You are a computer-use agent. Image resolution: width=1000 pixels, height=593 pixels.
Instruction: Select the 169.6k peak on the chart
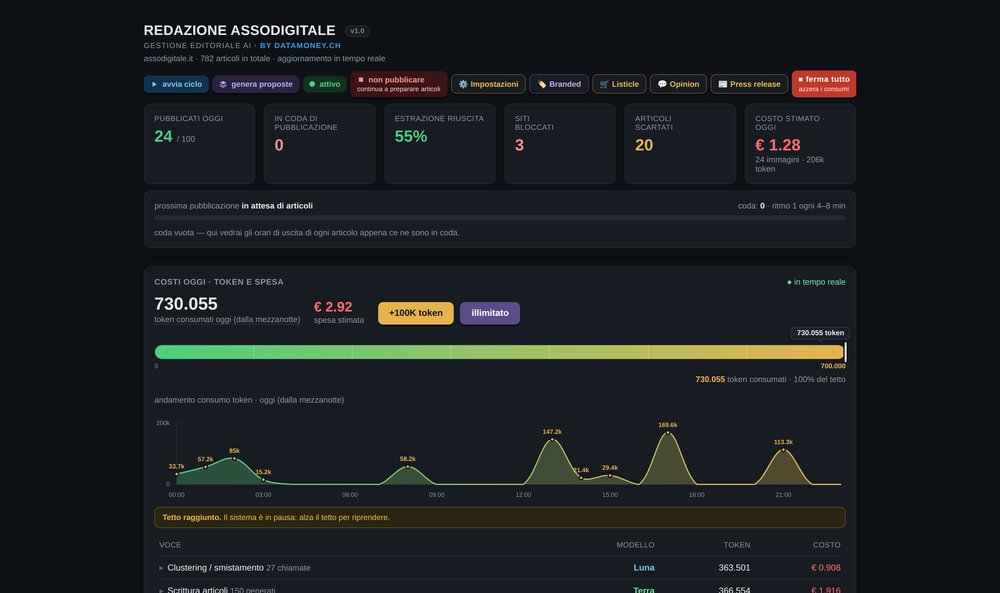pyautogui.click(x=668, y=433)
